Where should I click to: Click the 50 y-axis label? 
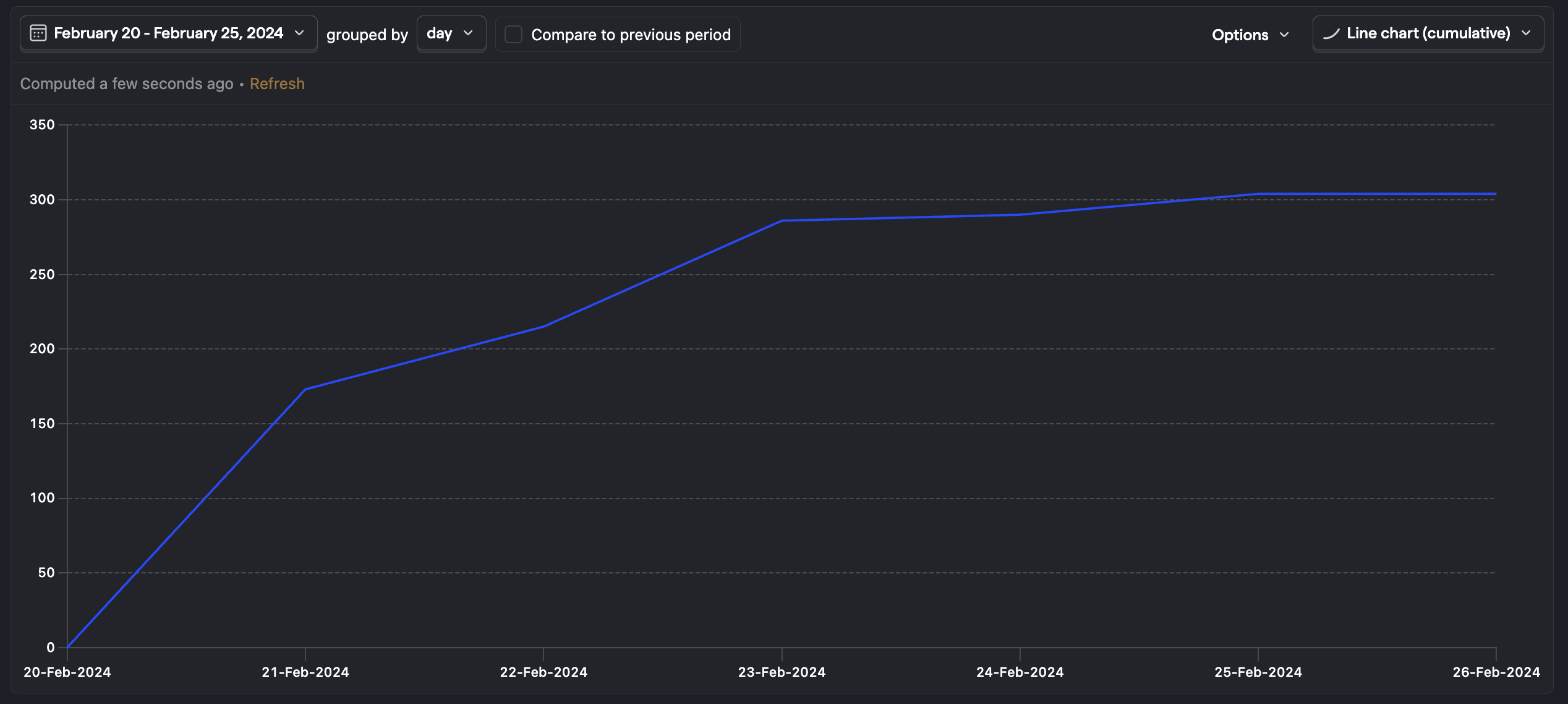46,573
